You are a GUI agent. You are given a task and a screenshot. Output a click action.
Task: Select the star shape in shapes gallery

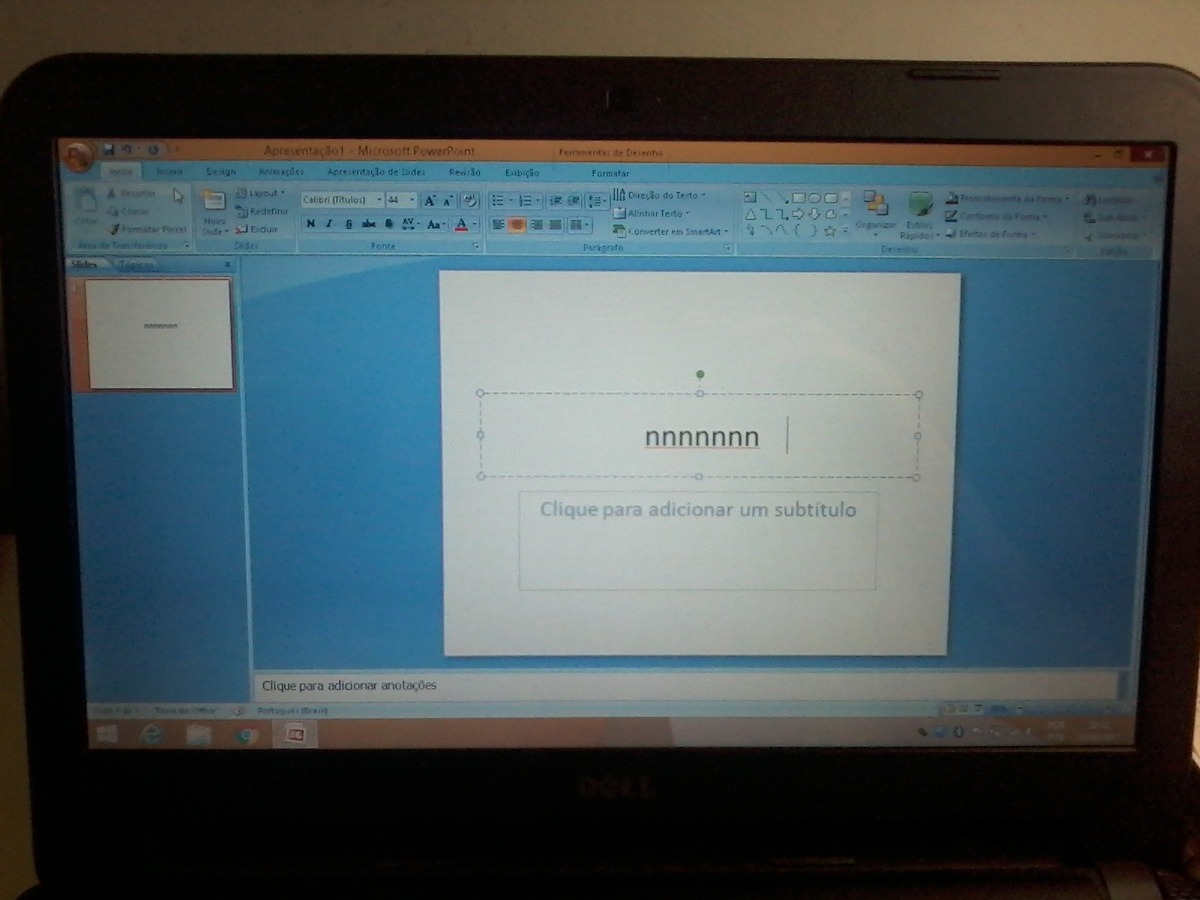coord(830,231)
